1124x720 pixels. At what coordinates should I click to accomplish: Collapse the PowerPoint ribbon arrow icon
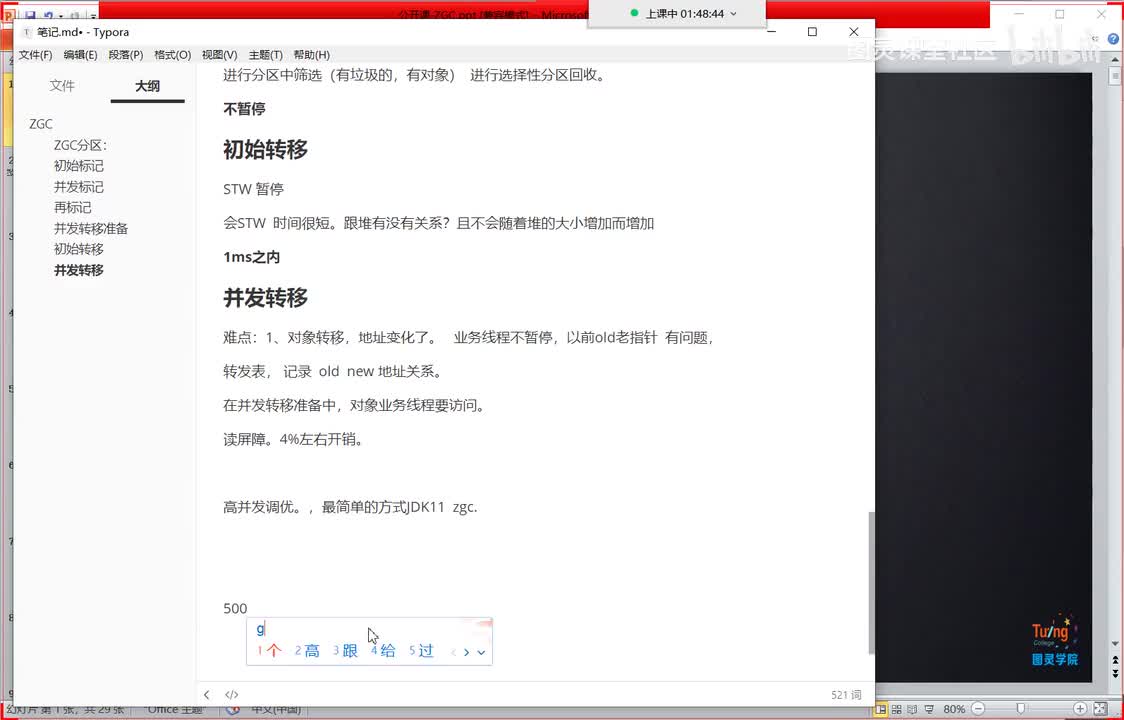coord(1095,39)
